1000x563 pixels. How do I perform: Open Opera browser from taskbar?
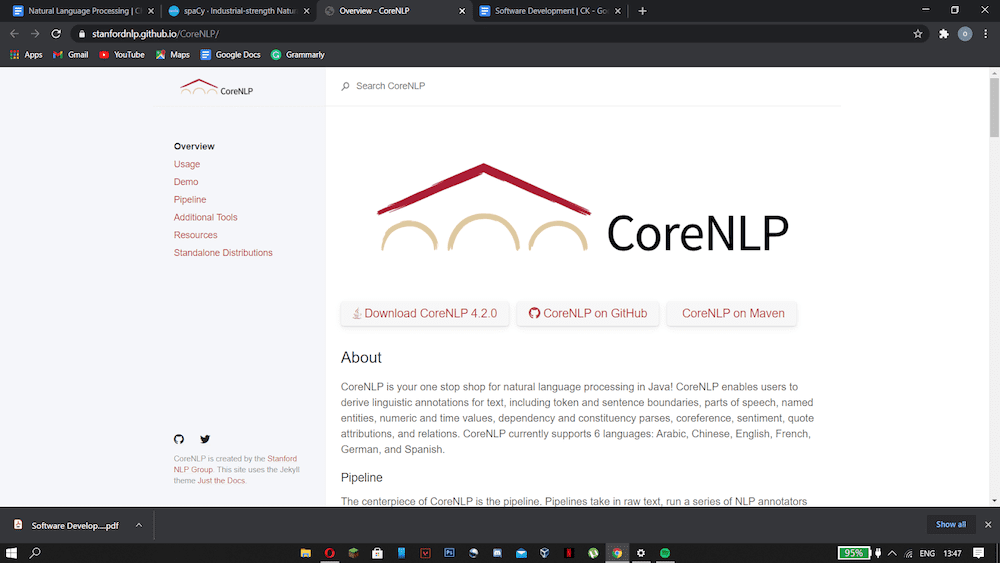tap(330, 553)
